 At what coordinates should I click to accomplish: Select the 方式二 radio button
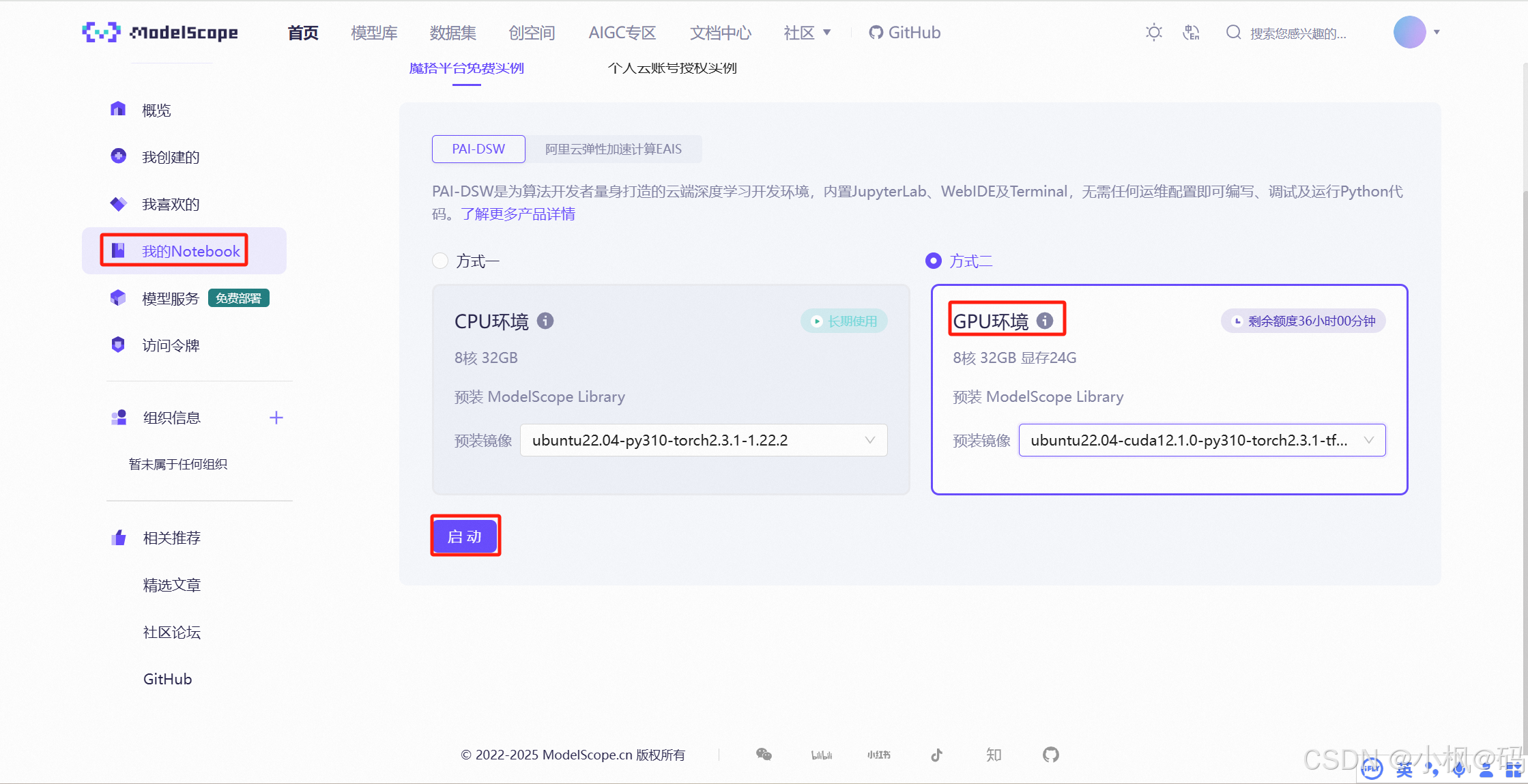point(933,261)
